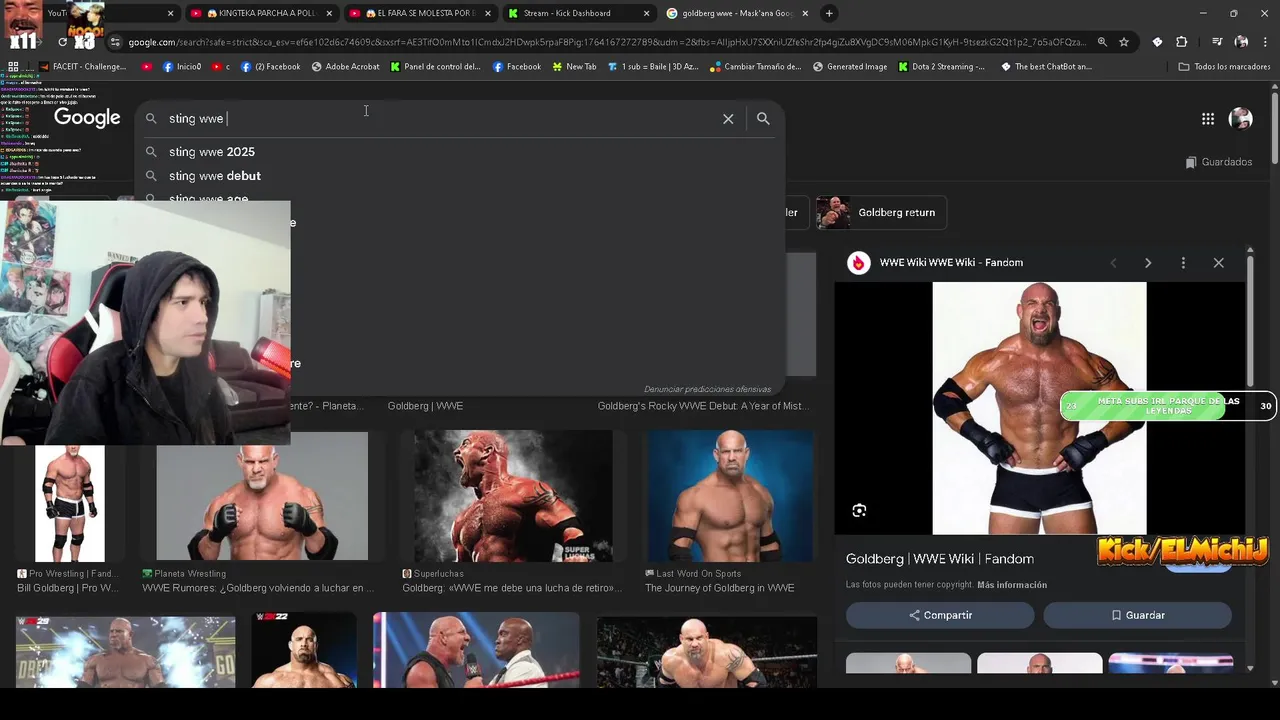Open Last Word On Sports Goldberg thumbnail

click(x=729, y=496)
